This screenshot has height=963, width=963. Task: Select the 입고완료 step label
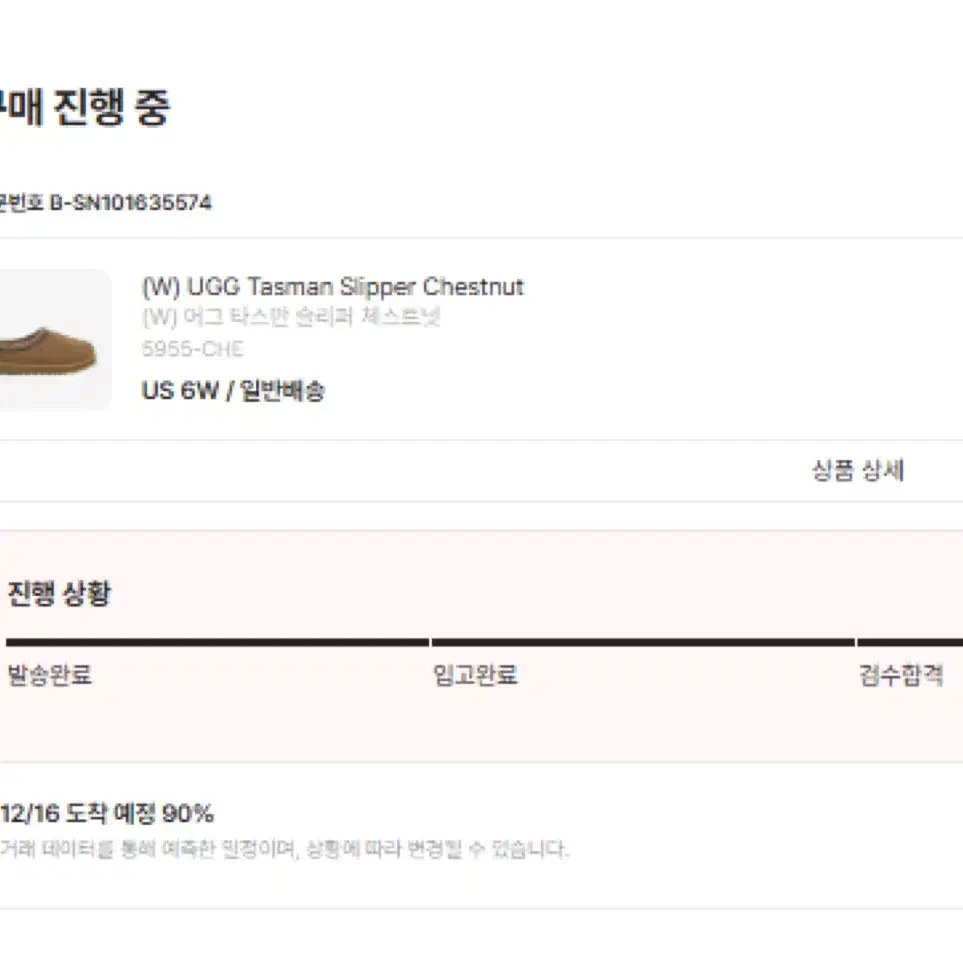(475, 675)
